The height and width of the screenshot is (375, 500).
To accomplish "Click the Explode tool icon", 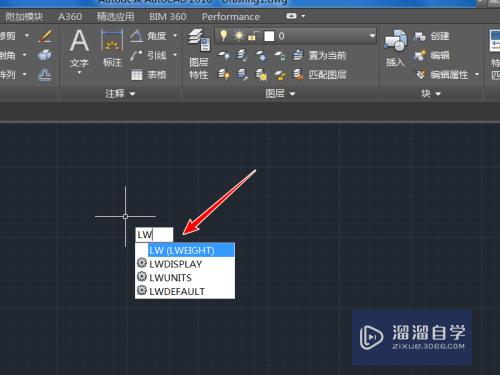I will pos(45,55).
